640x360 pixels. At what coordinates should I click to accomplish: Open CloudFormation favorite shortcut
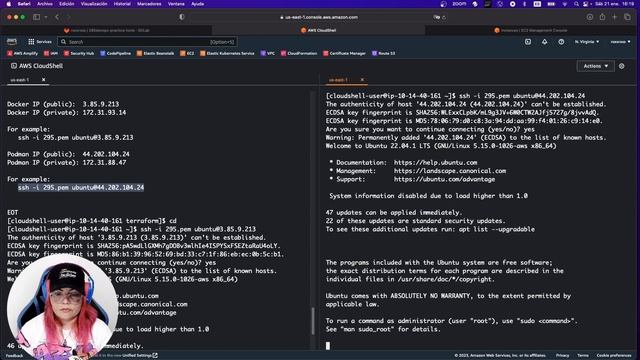click(299, 53)
